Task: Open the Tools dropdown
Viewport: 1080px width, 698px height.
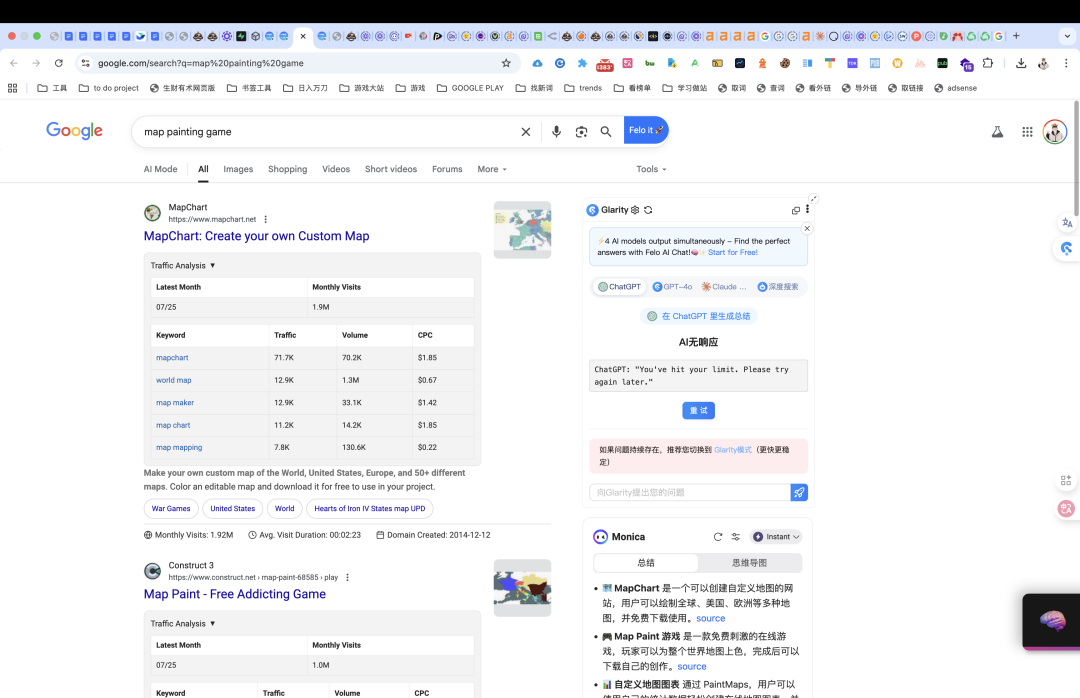Action: (651, 169)
